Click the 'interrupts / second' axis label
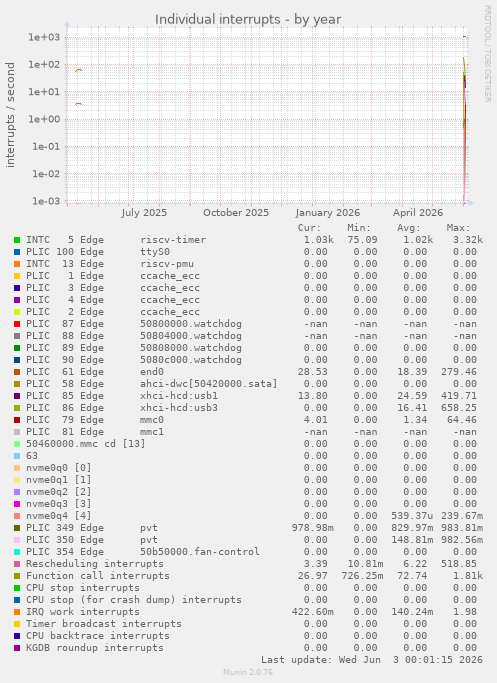Image resolution: width=497 pixels, height=683 pixels. click(10, 115)
